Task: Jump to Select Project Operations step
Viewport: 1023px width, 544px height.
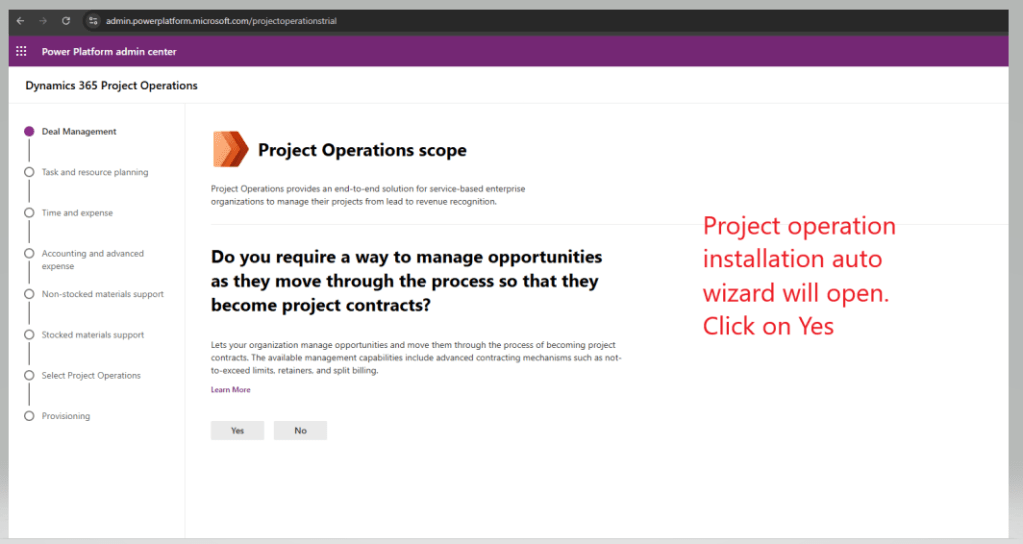Action: click(x=90, y=375)
